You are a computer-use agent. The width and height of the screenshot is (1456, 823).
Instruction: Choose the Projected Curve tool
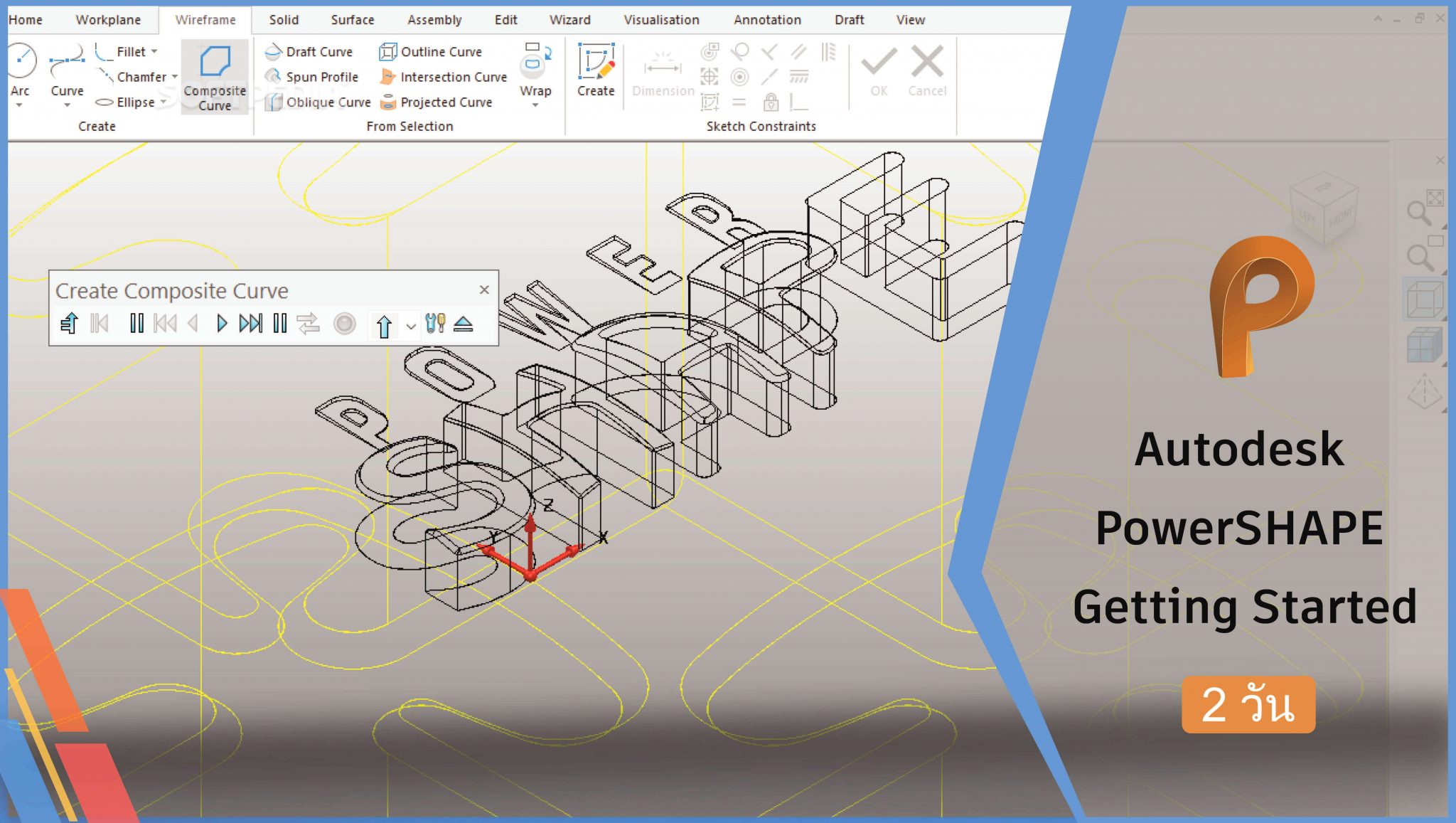pyautogui.click(x=437, y=102)
